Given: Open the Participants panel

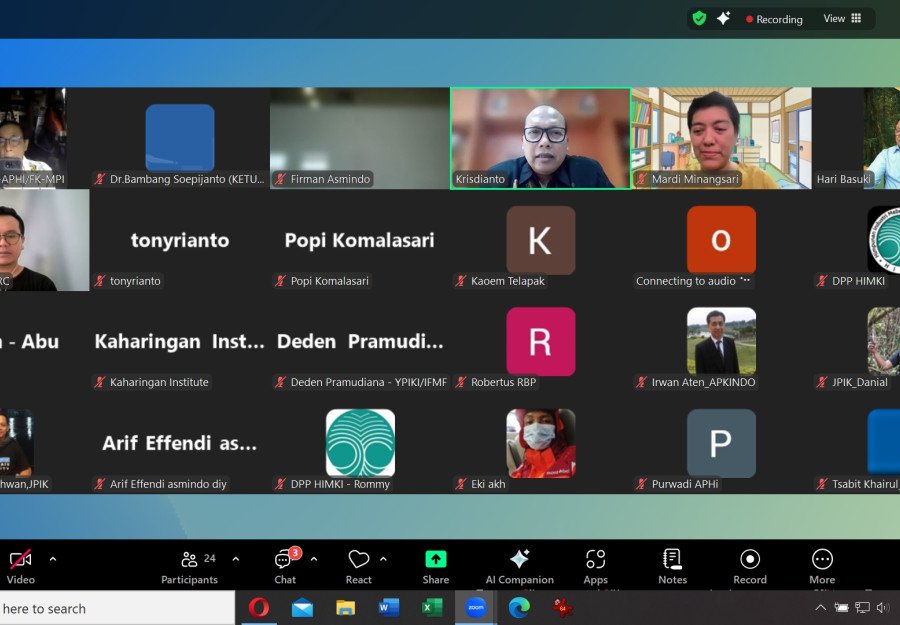Looking at the screenshot, I should pyautogui.click(x=189, y=567).
